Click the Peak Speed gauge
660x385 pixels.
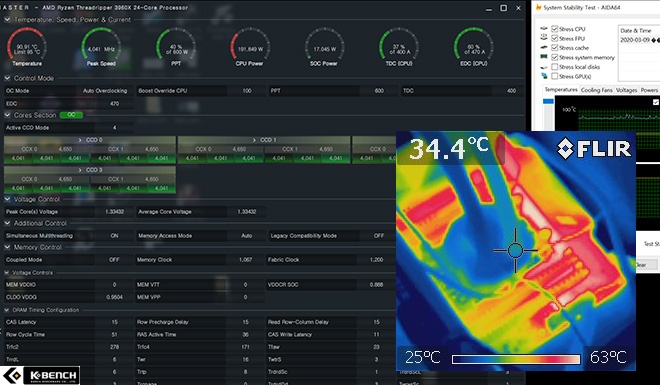pyautogui.click(x=101, y=47)
